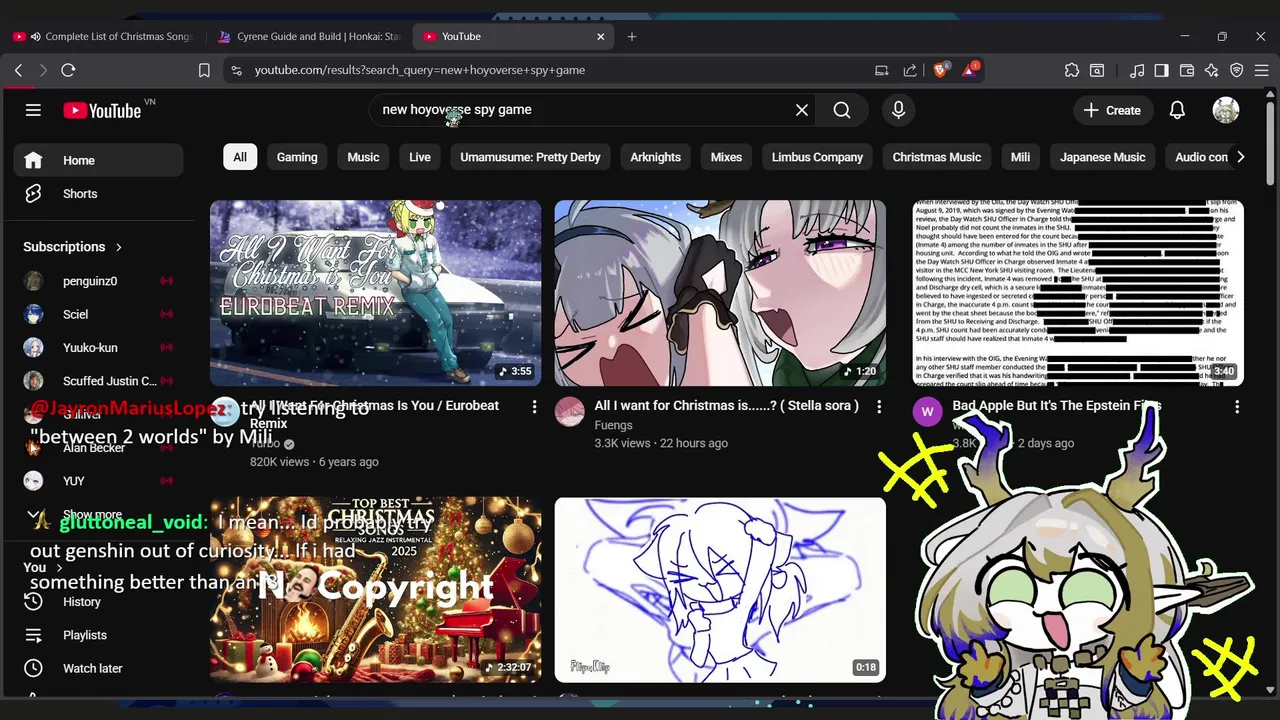Open the Picture-in-Picture address bar icon

pyautogui.click(x=881, y=70)
